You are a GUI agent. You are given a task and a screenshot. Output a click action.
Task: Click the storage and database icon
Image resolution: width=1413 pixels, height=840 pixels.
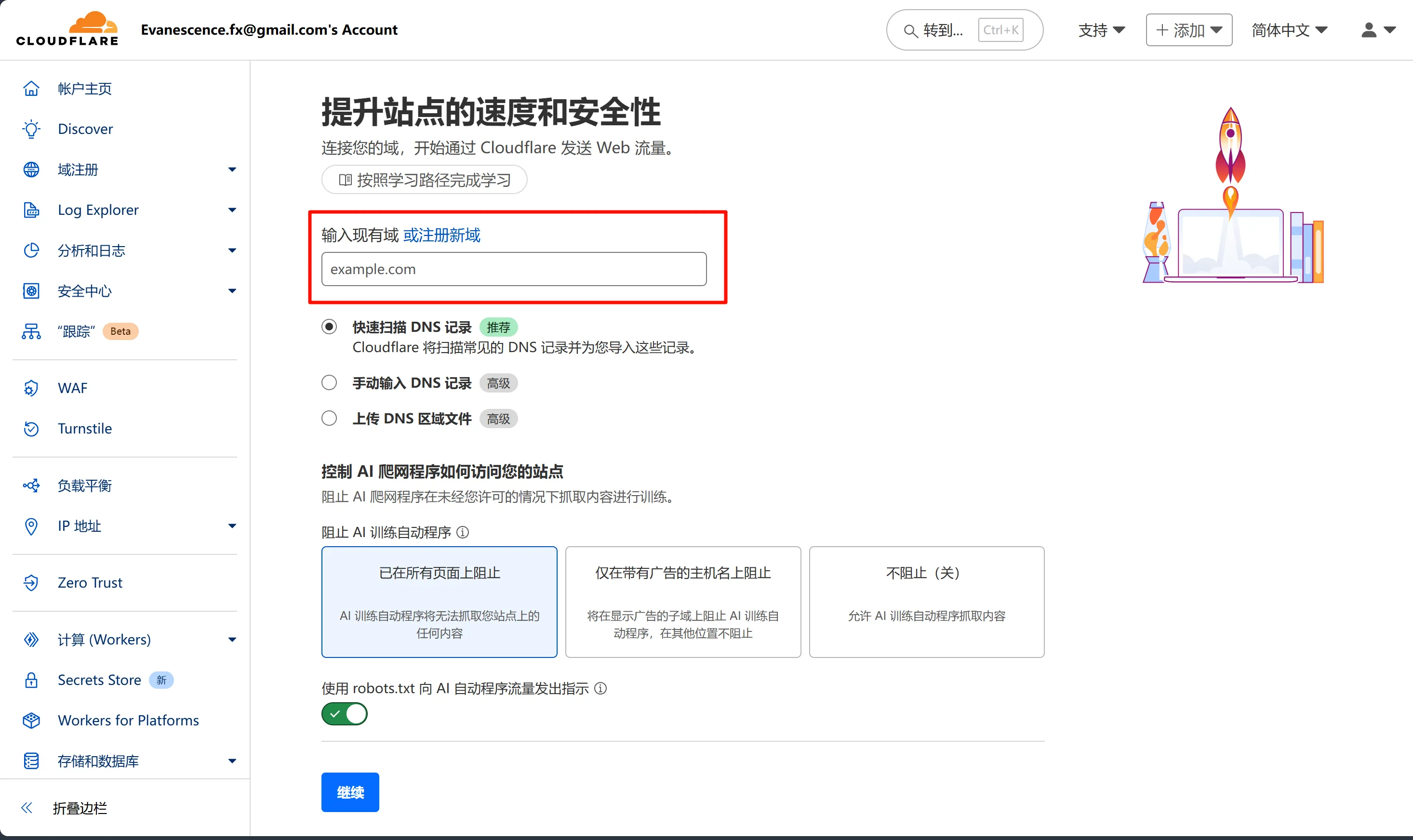[31, 761]
